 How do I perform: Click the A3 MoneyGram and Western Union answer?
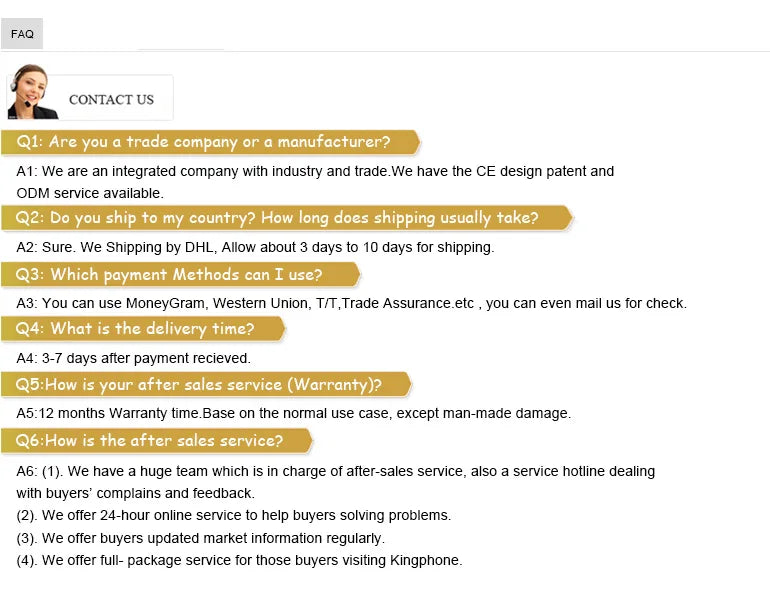pyautogui.click(x=351, y=303)
